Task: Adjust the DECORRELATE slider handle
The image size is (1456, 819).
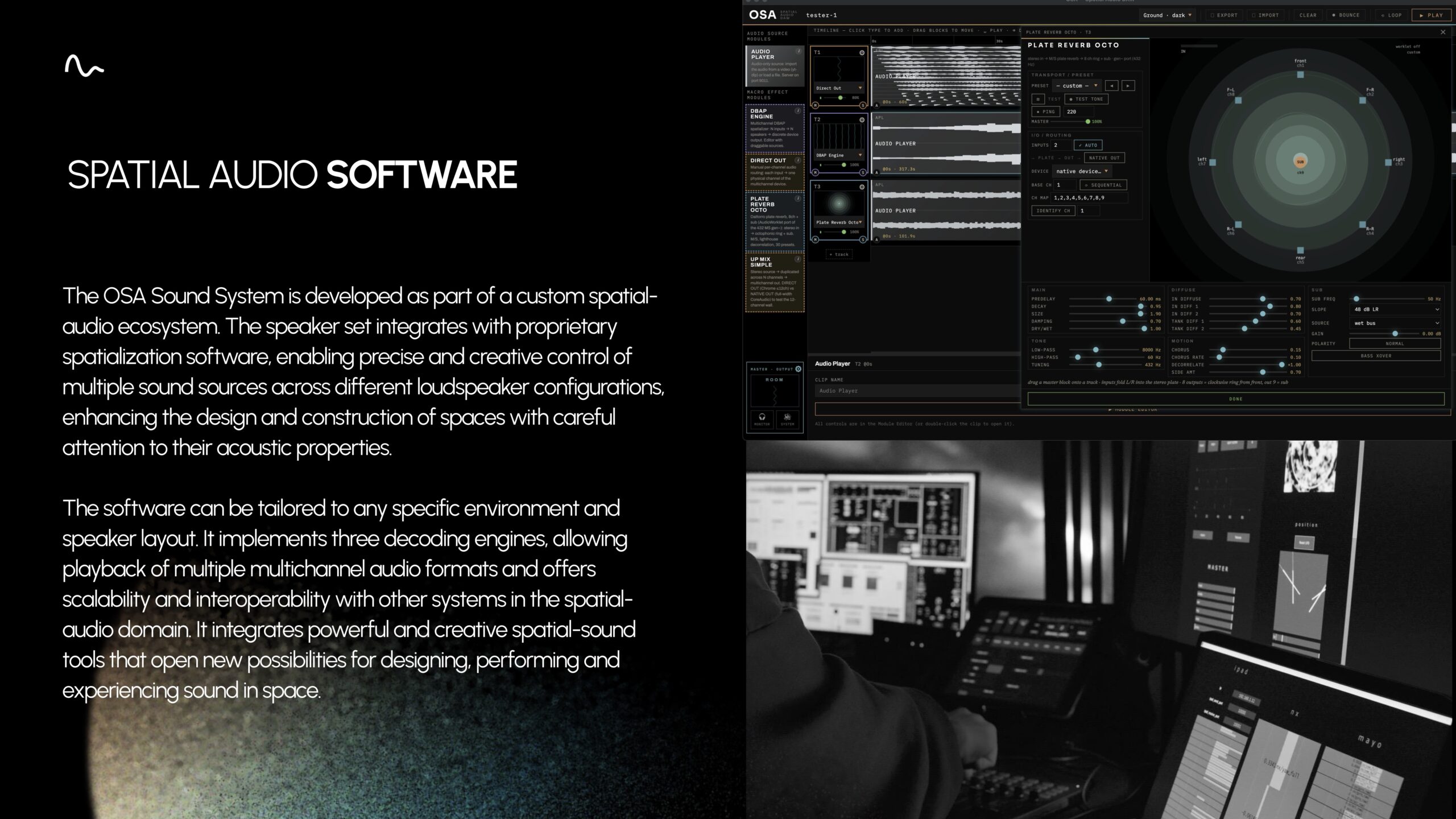Action: tap(1282, 365)
